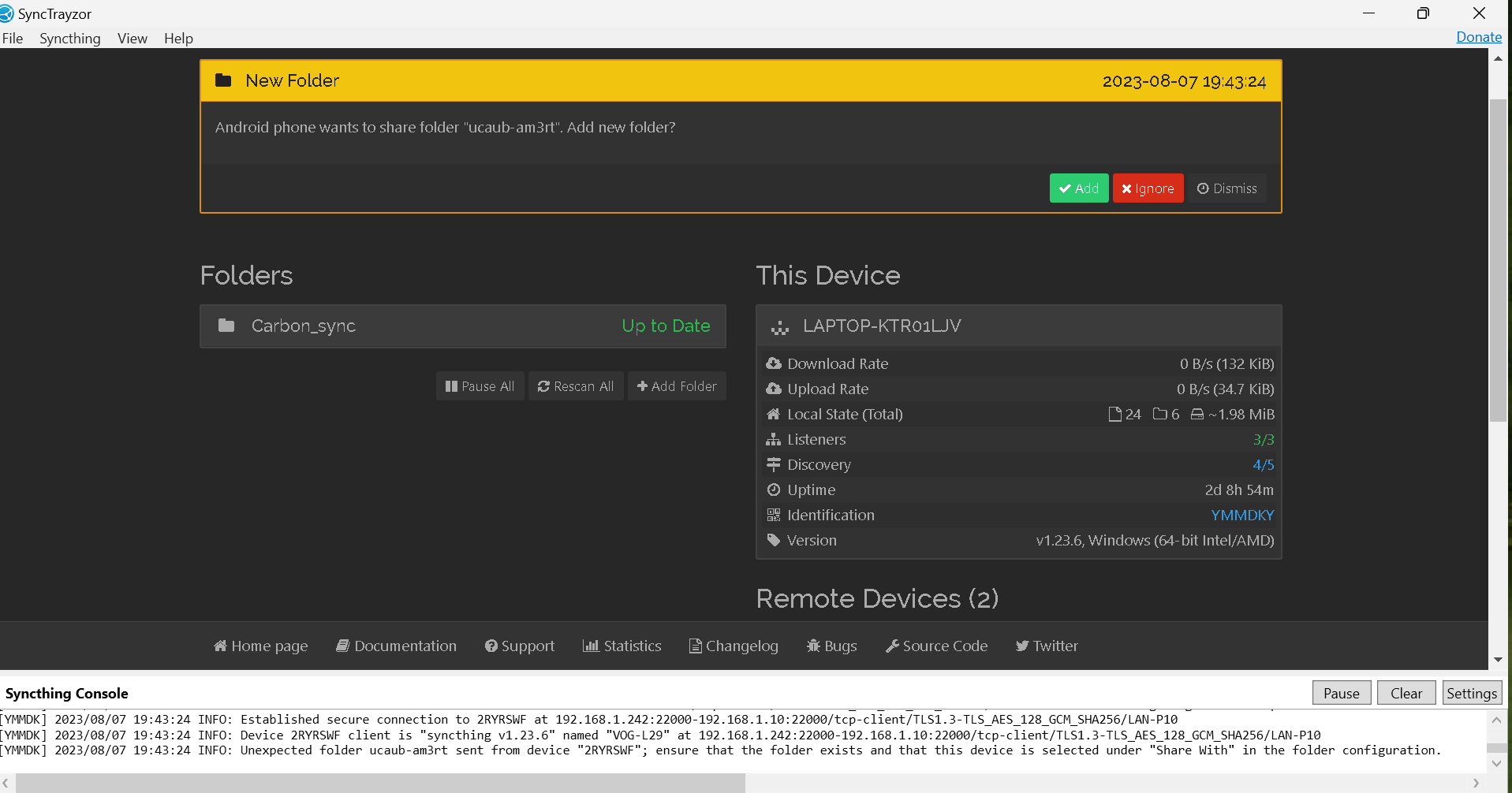This screenshot has width=1512, height=793.
Task: Click the folder count icon beside 6
Action: [1160, 414]
